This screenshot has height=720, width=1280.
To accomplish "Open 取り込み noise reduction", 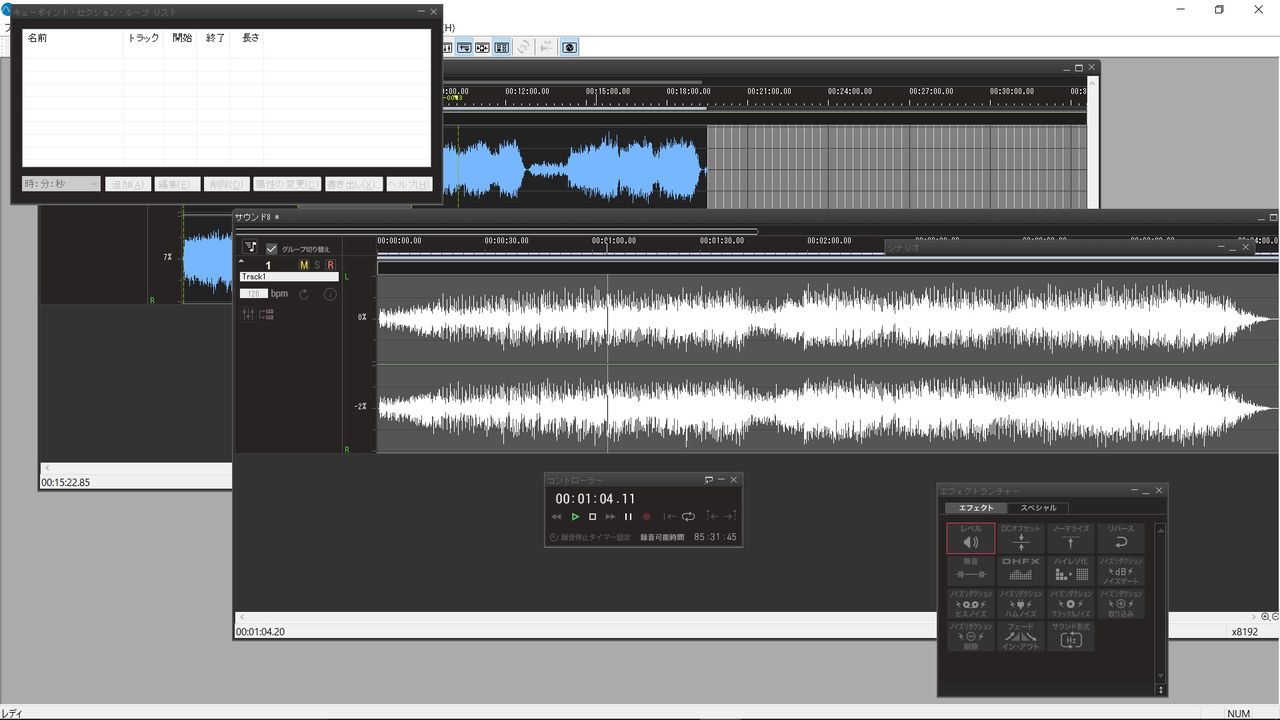I will coord(1120,604).
